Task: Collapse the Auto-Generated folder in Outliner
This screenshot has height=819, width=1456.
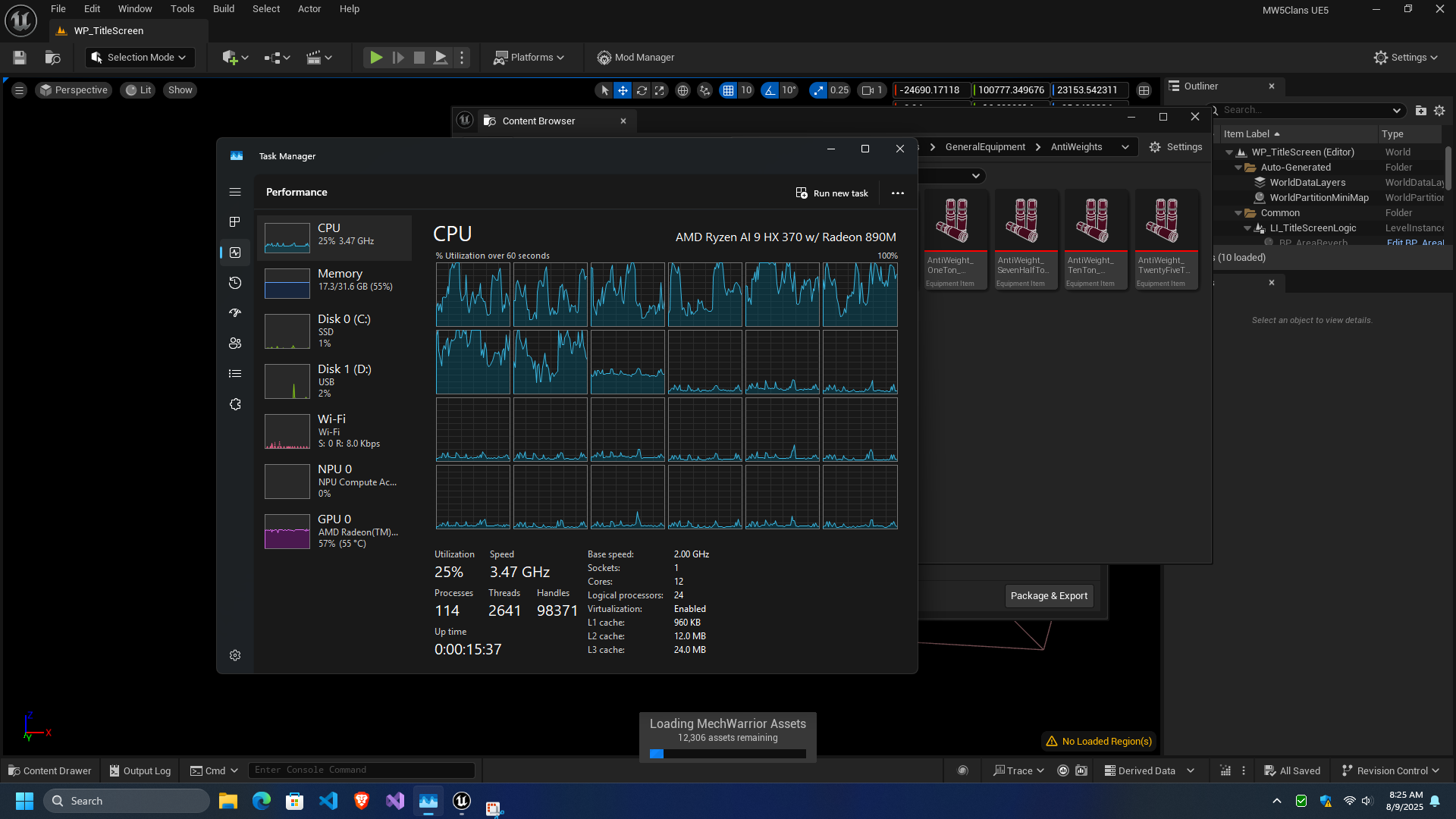Action: tap(1239, 168)
